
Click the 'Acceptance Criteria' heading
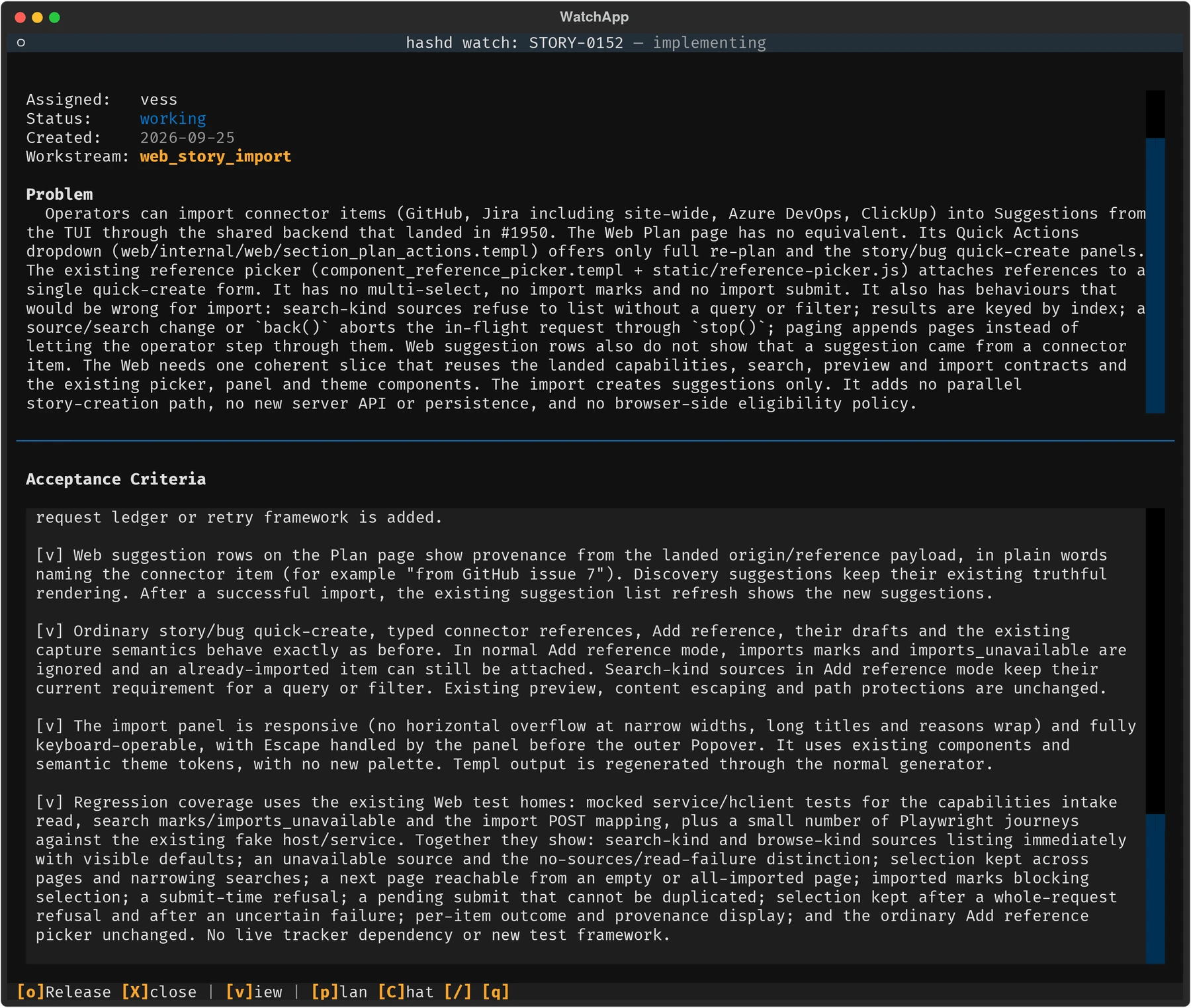point(116,479)
